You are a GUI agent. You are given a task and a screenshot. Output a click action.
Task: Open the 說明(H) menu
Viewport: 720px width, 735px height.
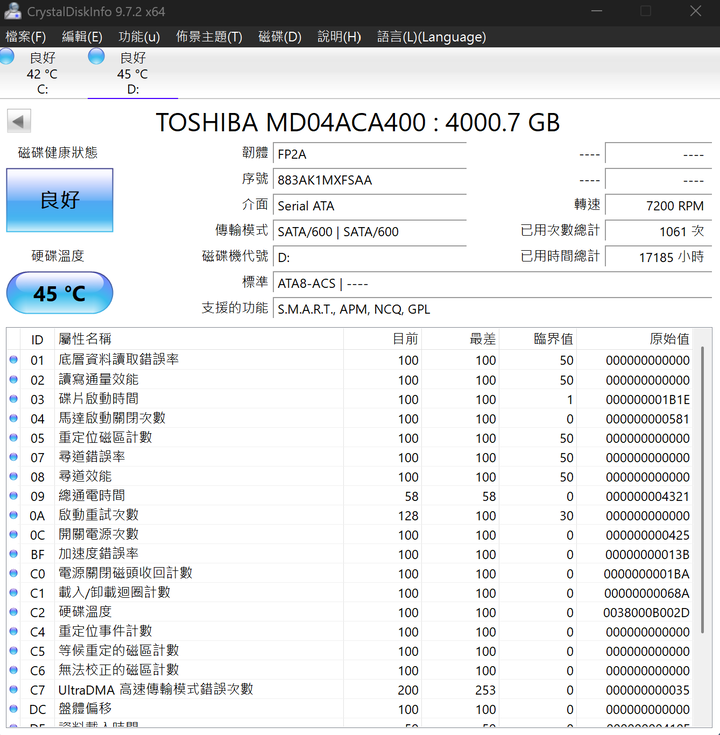point(339,37)
